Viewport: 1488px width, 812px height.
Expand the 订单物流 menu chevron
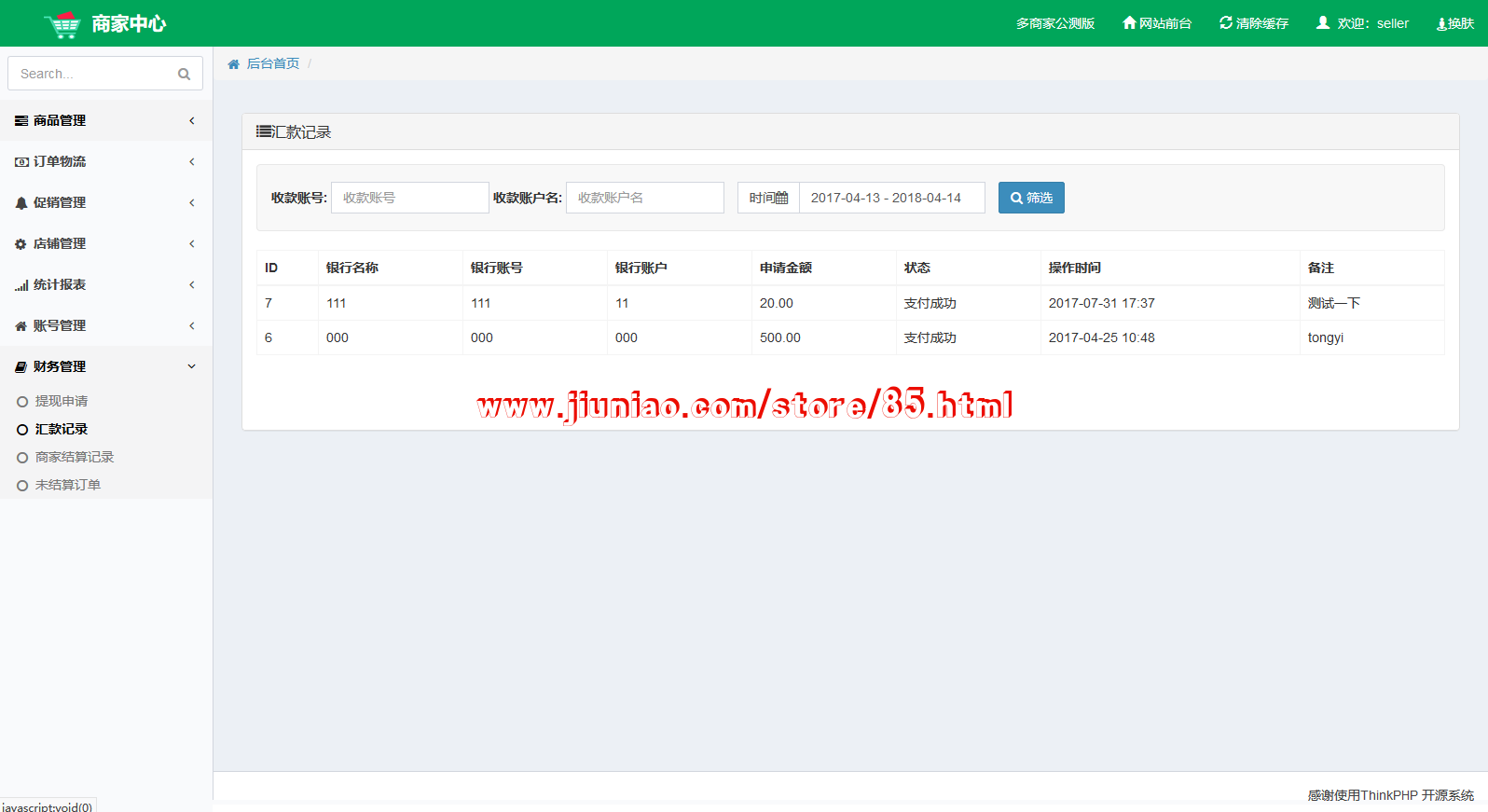tap(192, 161)
